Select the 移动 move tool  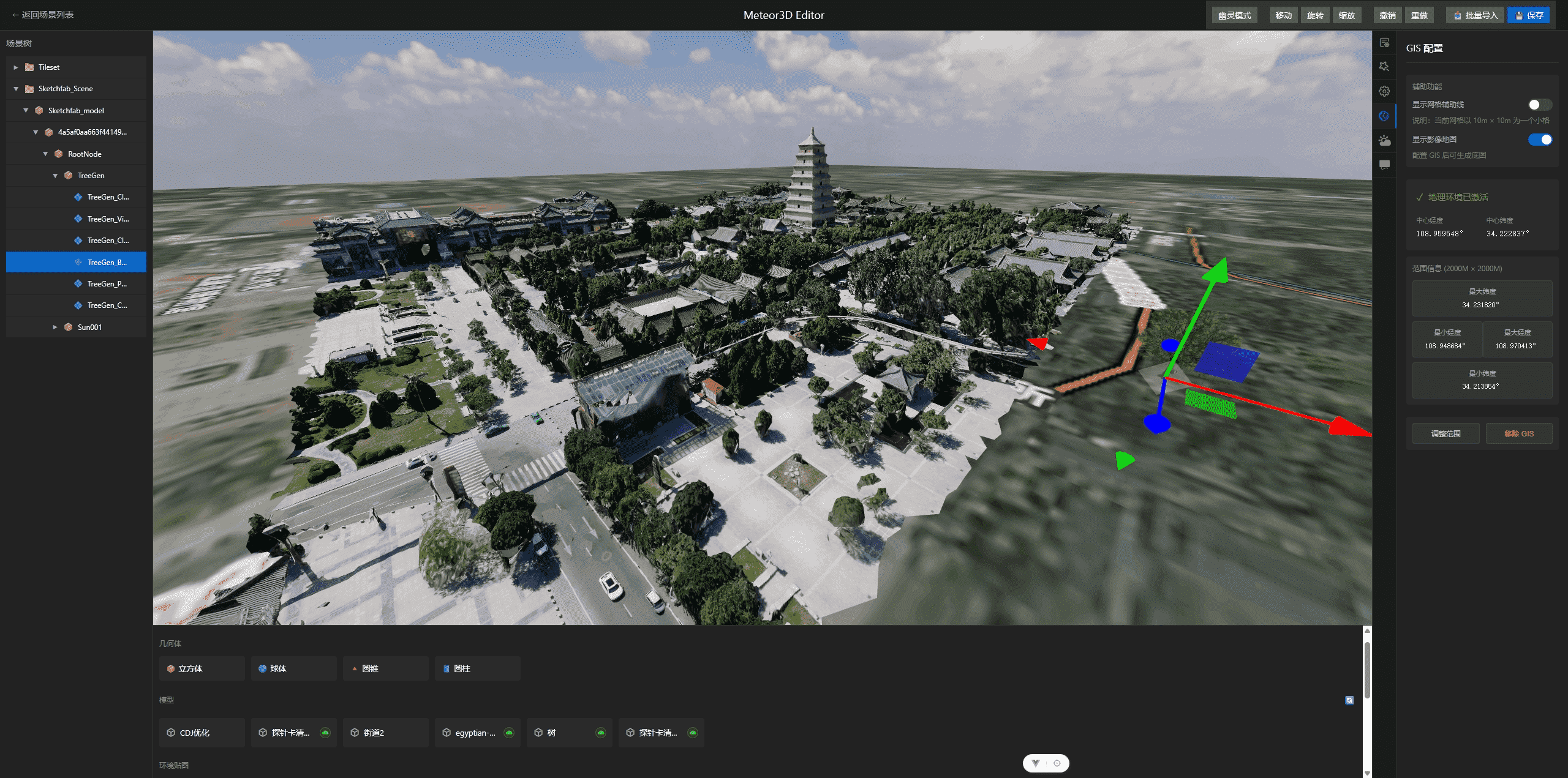click(x=1283, y=15)
